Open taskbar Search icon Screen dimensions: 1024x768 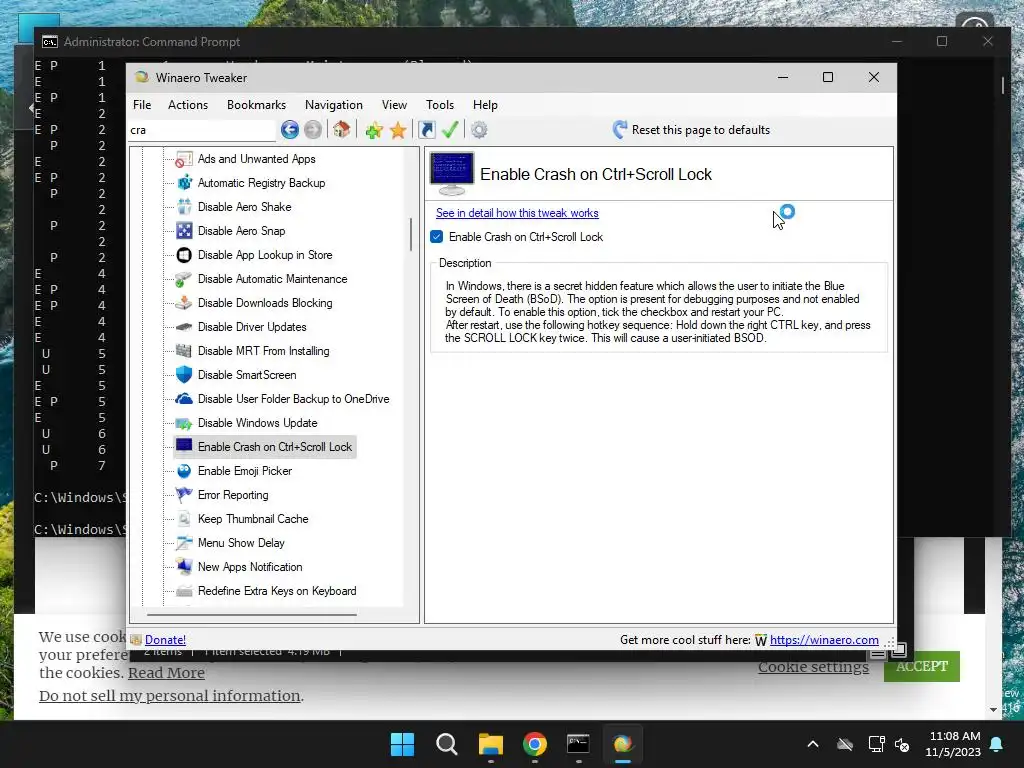pos(447,744)
